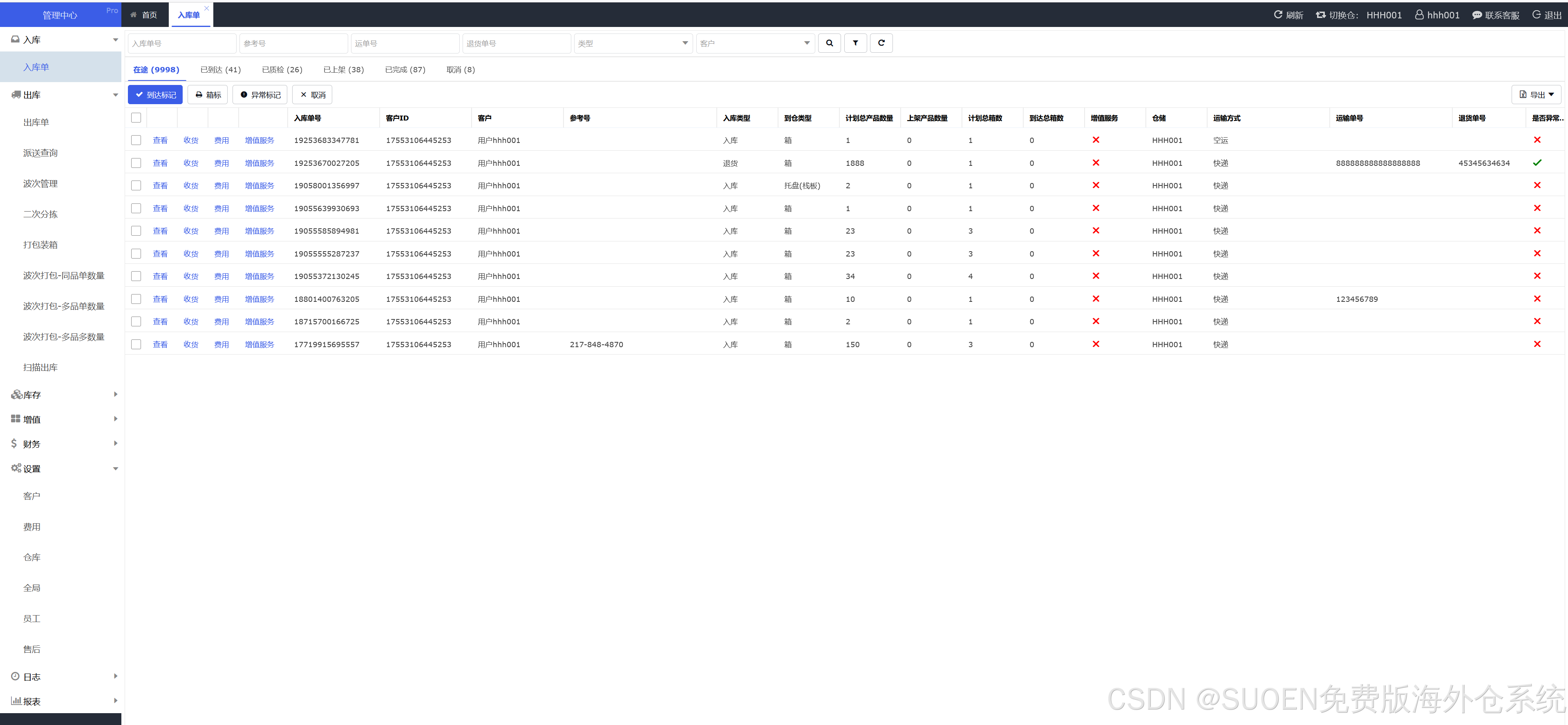Click the search magnifier icon button
1568x725 pixels.
coord(829,43)
